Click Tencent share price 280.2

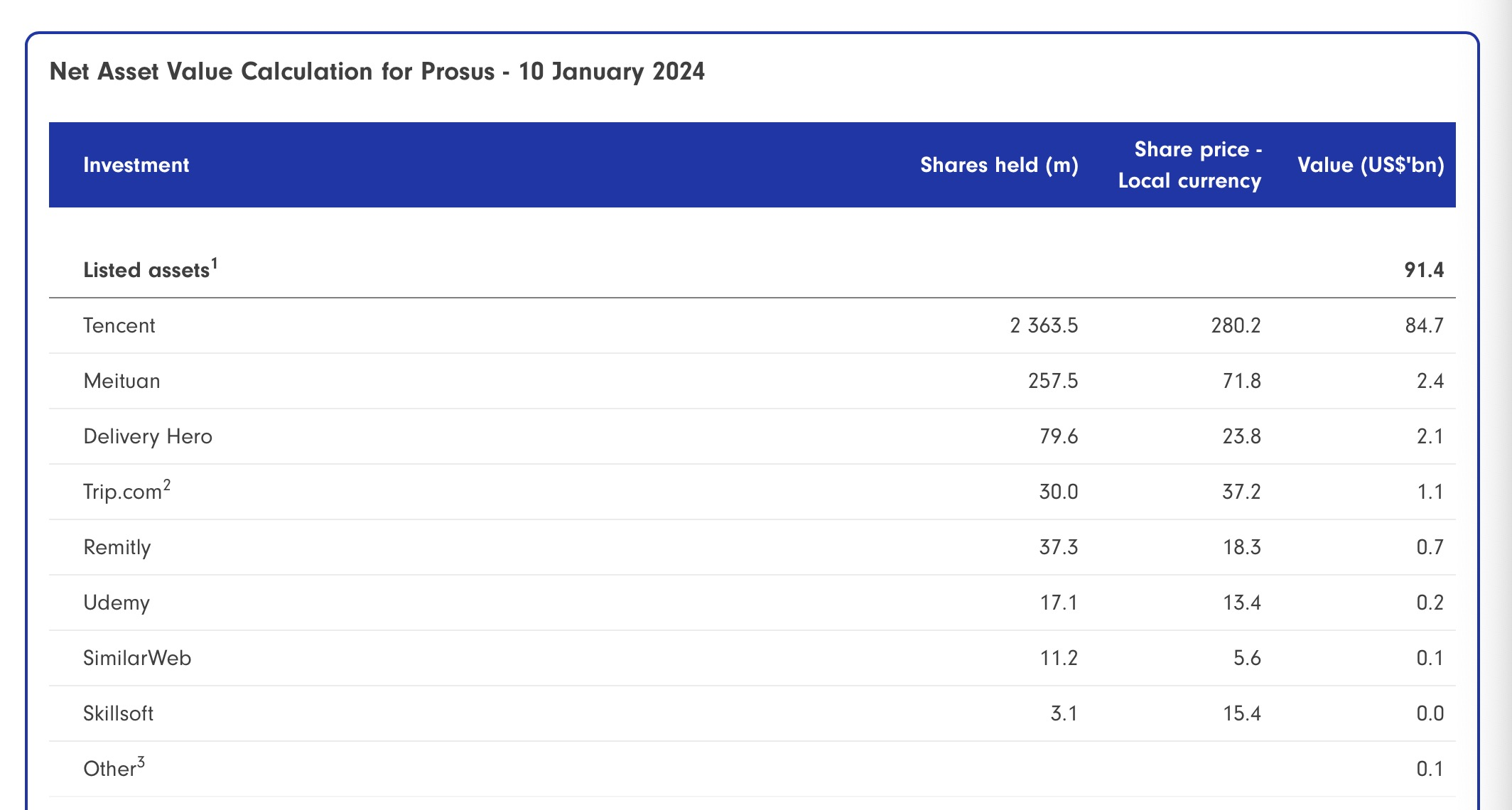tap(1236, 325)
